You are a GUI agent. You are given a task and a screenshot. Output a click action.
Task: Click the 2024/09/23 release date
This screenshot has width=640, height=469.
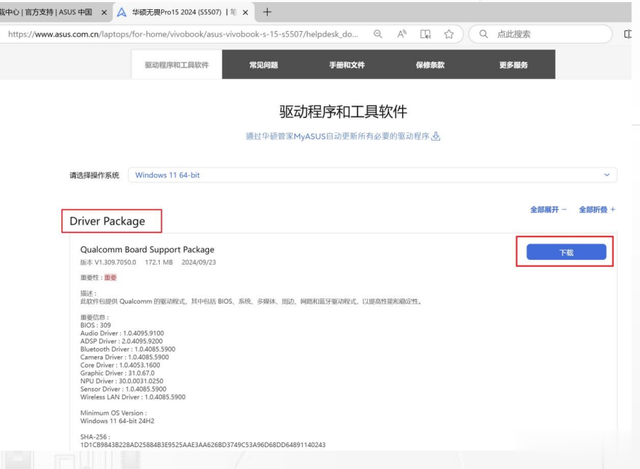[x=199, y=262]
